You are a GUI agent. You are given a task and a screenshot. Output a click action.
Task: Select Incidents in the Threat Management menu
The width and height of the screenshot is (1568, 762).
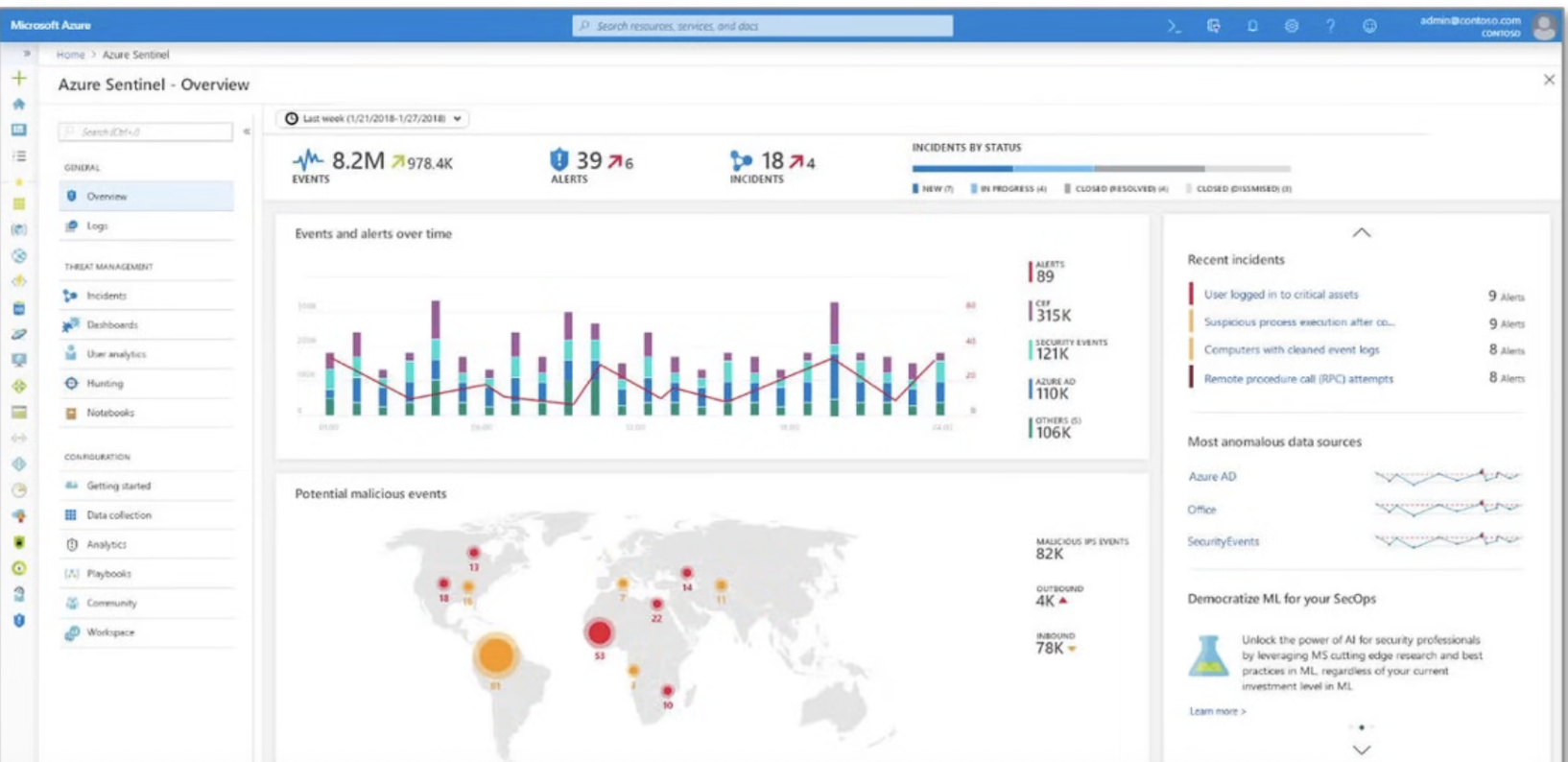coord(107,296)
